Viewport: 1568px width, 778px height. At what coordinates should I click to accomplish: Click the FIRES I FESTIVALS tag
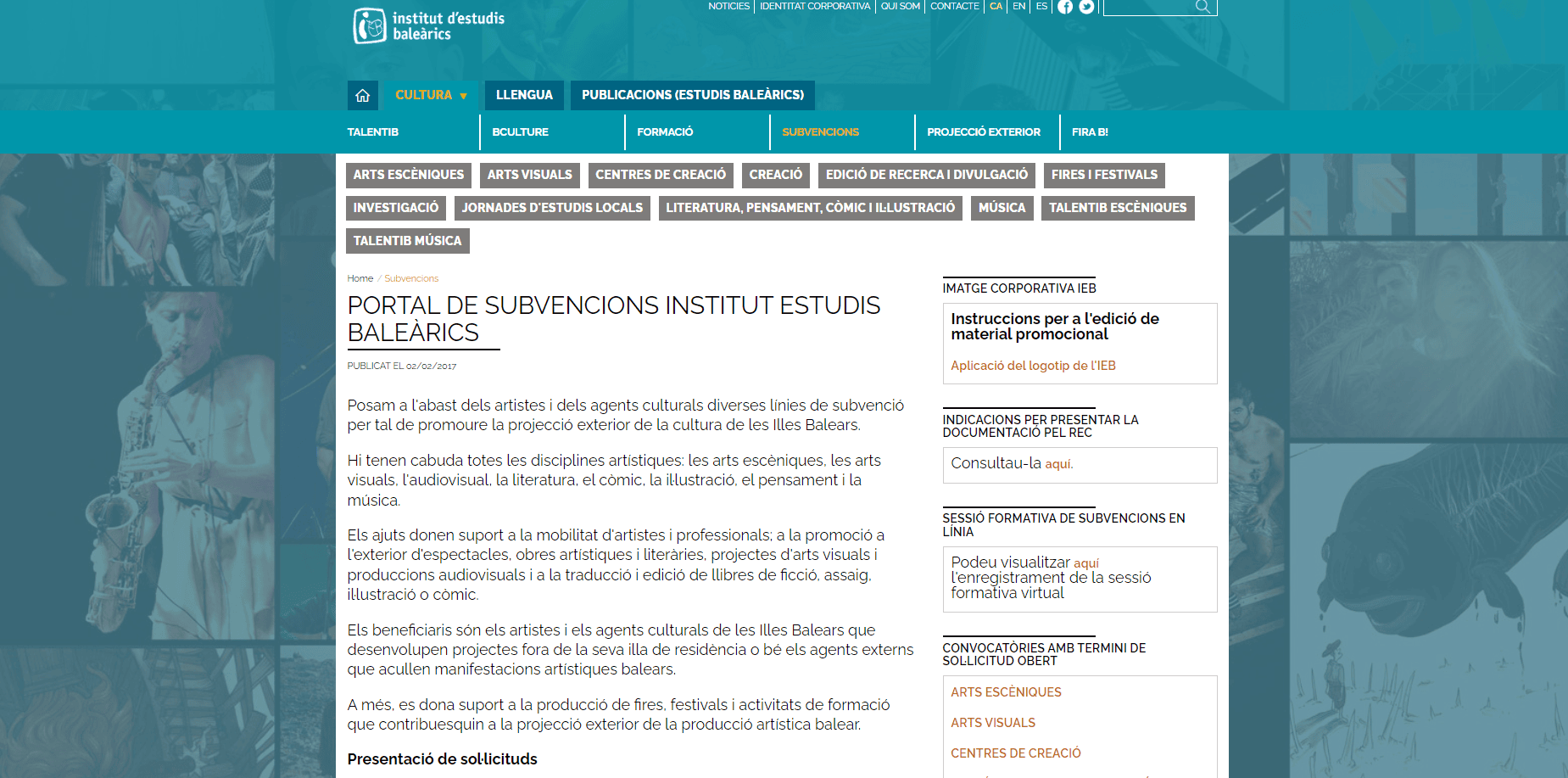pyautogui.click(x=1104, y=175)
